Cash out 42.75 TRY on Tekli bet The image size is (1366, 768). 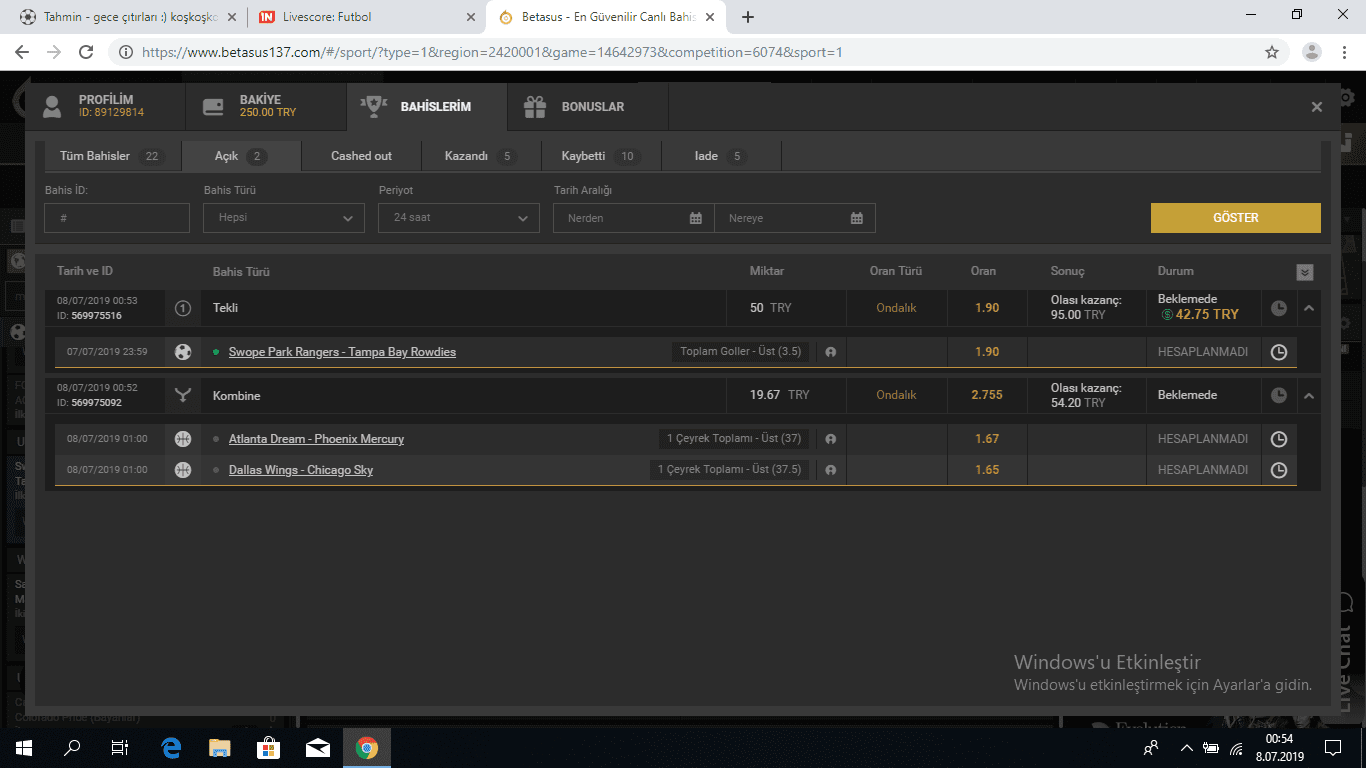(x=1199, y=314)
